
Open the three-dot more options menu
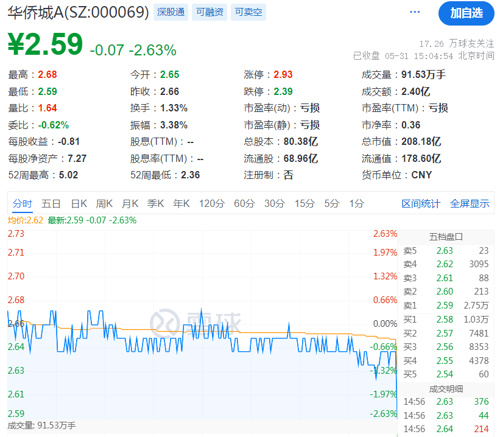(x=414, y=12)
